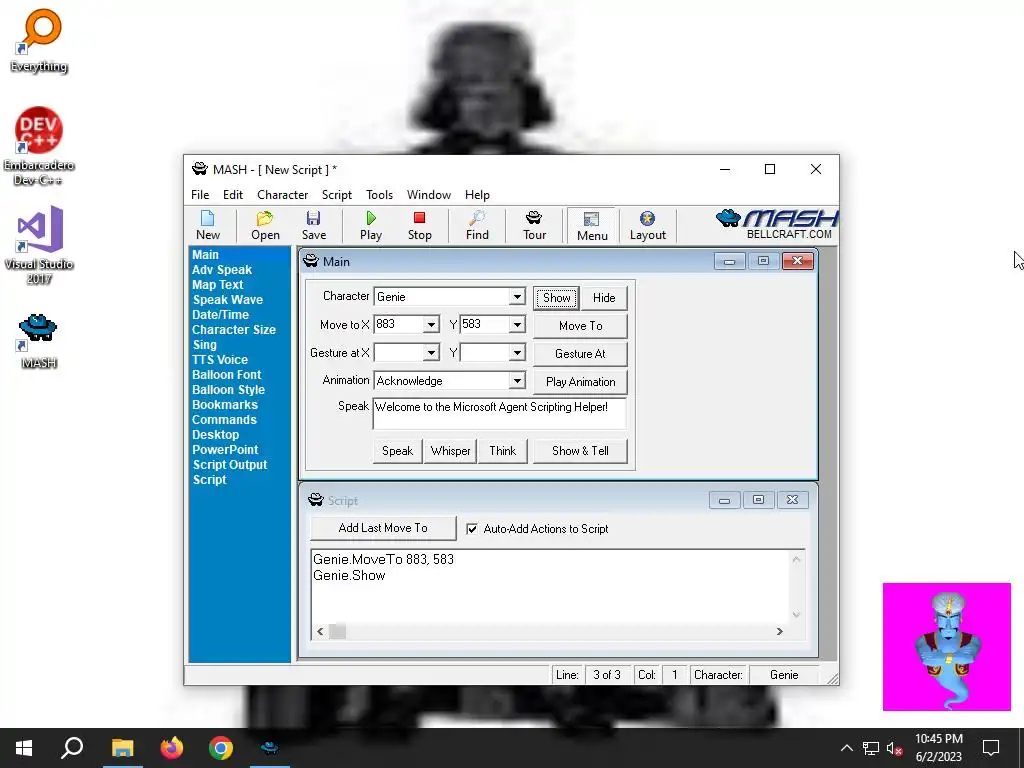Screen dimensions: 1024x768
Task: Click the MASH Bellcraft.com logo
Action: [776, 224]
